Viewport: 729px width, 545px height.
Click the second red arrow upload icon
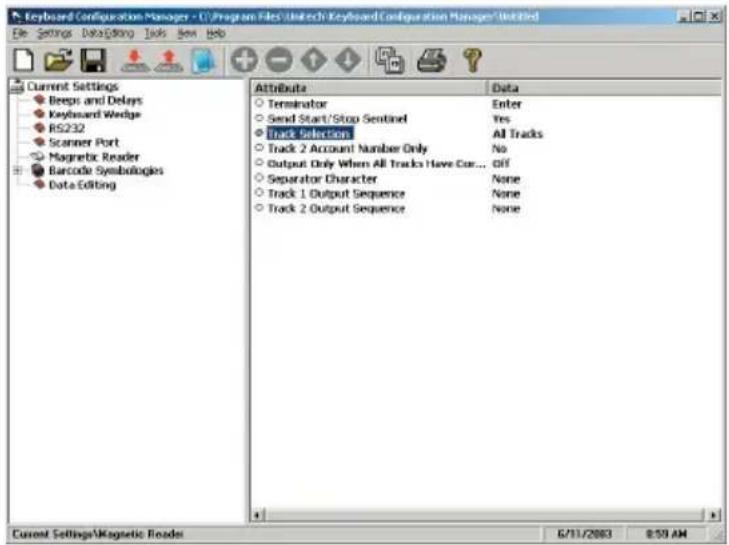point(169,60)
